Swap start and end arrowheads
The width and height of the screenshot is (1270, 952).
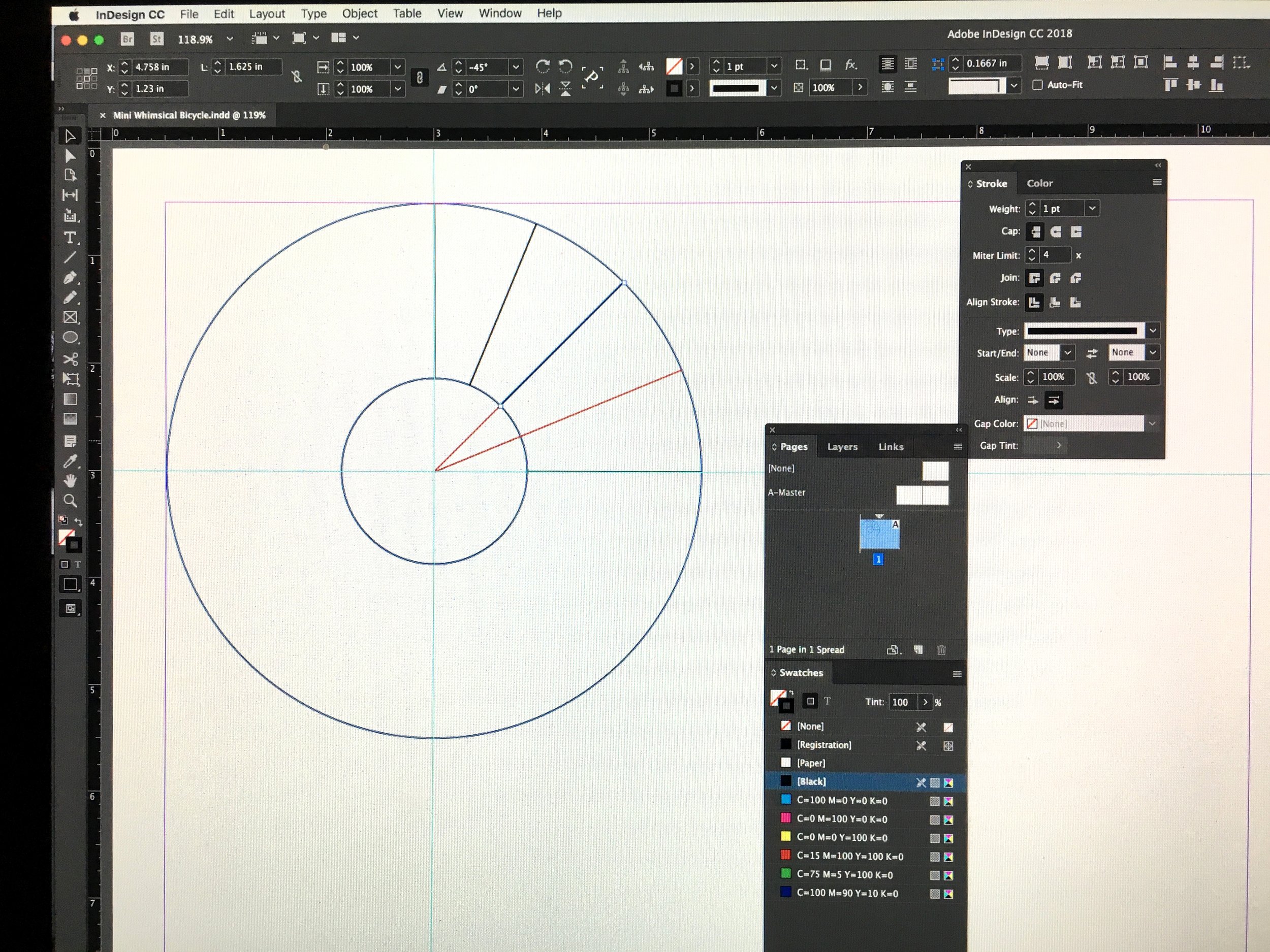coord(1092,353)
